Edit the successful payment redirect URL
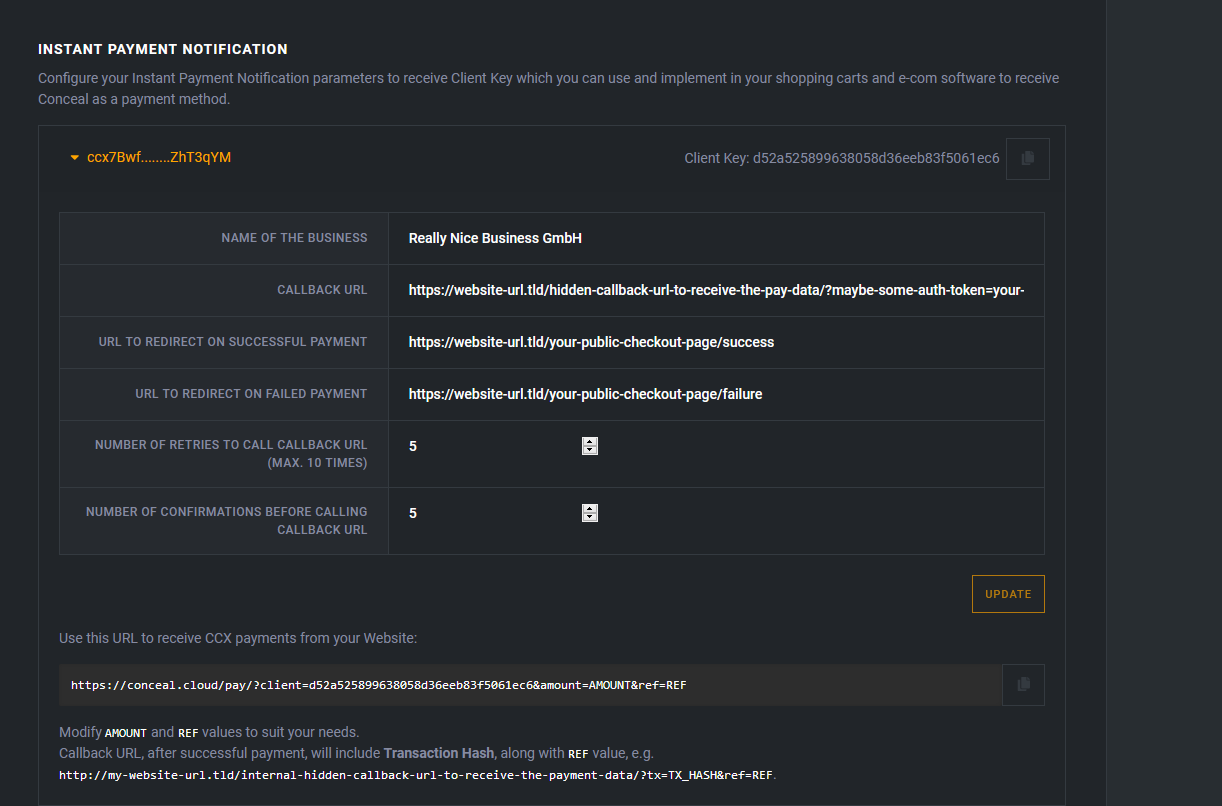This screenshot has height=806, width=1222. [715, 343]
